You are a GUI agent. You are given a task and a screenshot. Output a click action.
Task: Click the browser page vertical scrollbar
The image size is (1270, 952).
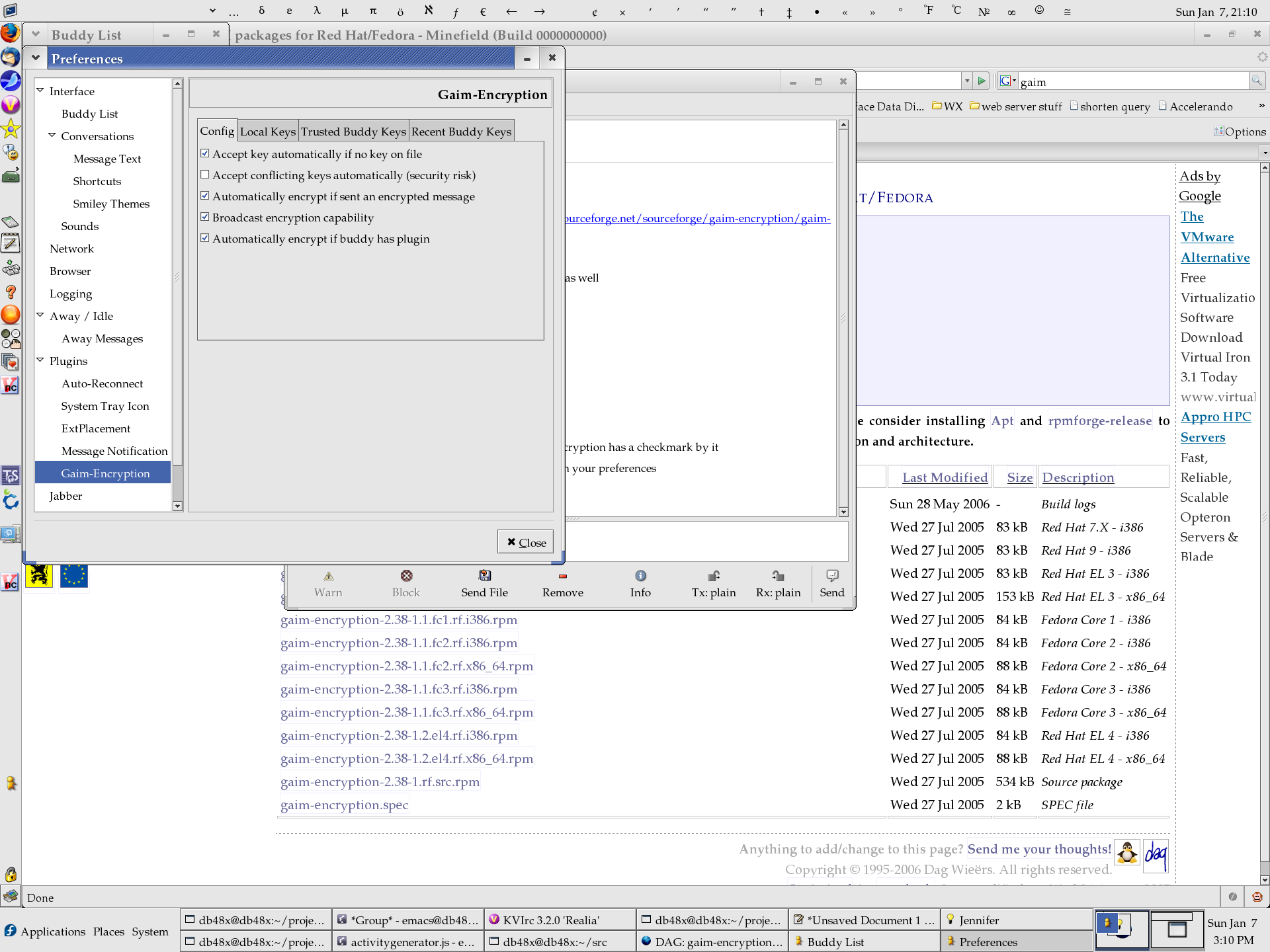[x=1265, y=522]
